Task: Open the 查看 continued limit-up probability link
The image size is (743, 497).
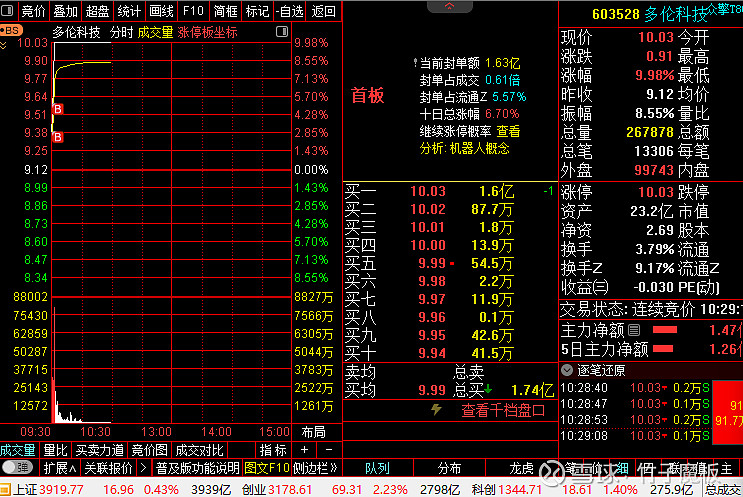Action: tap(508, 131)
